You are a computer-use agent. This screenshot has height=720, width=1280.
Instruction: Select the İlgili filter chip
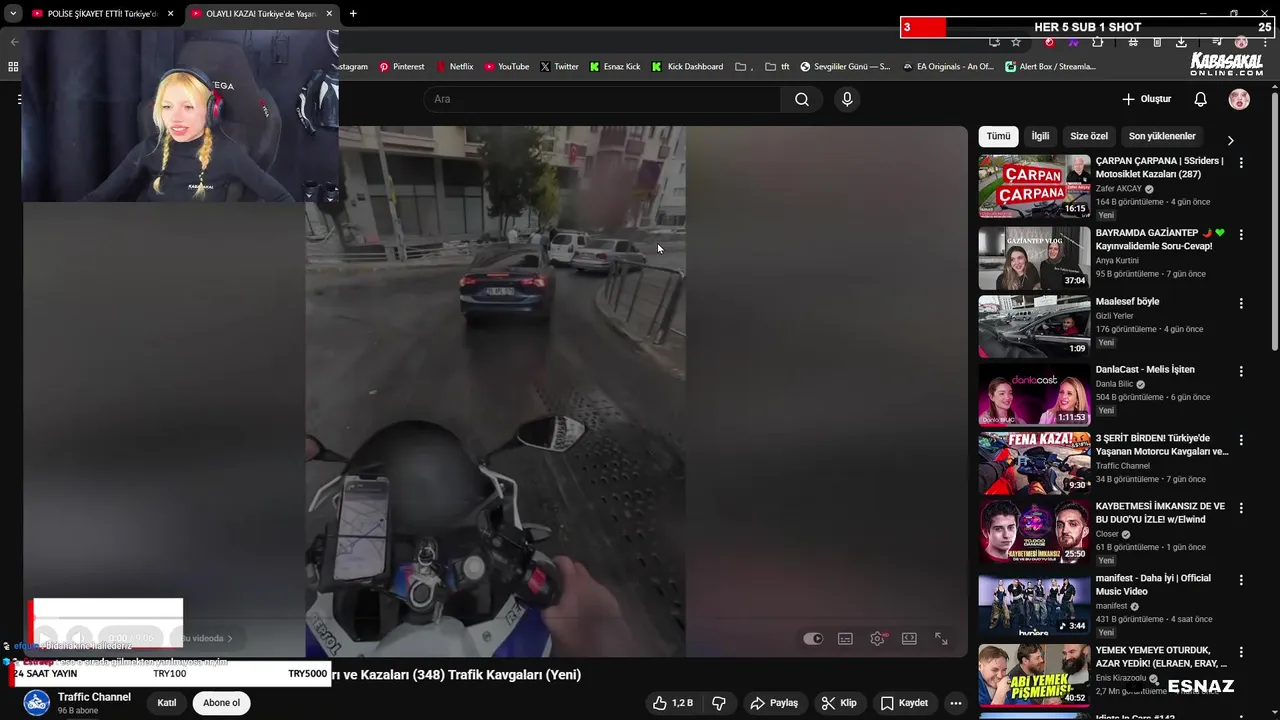pos(1040,136)
